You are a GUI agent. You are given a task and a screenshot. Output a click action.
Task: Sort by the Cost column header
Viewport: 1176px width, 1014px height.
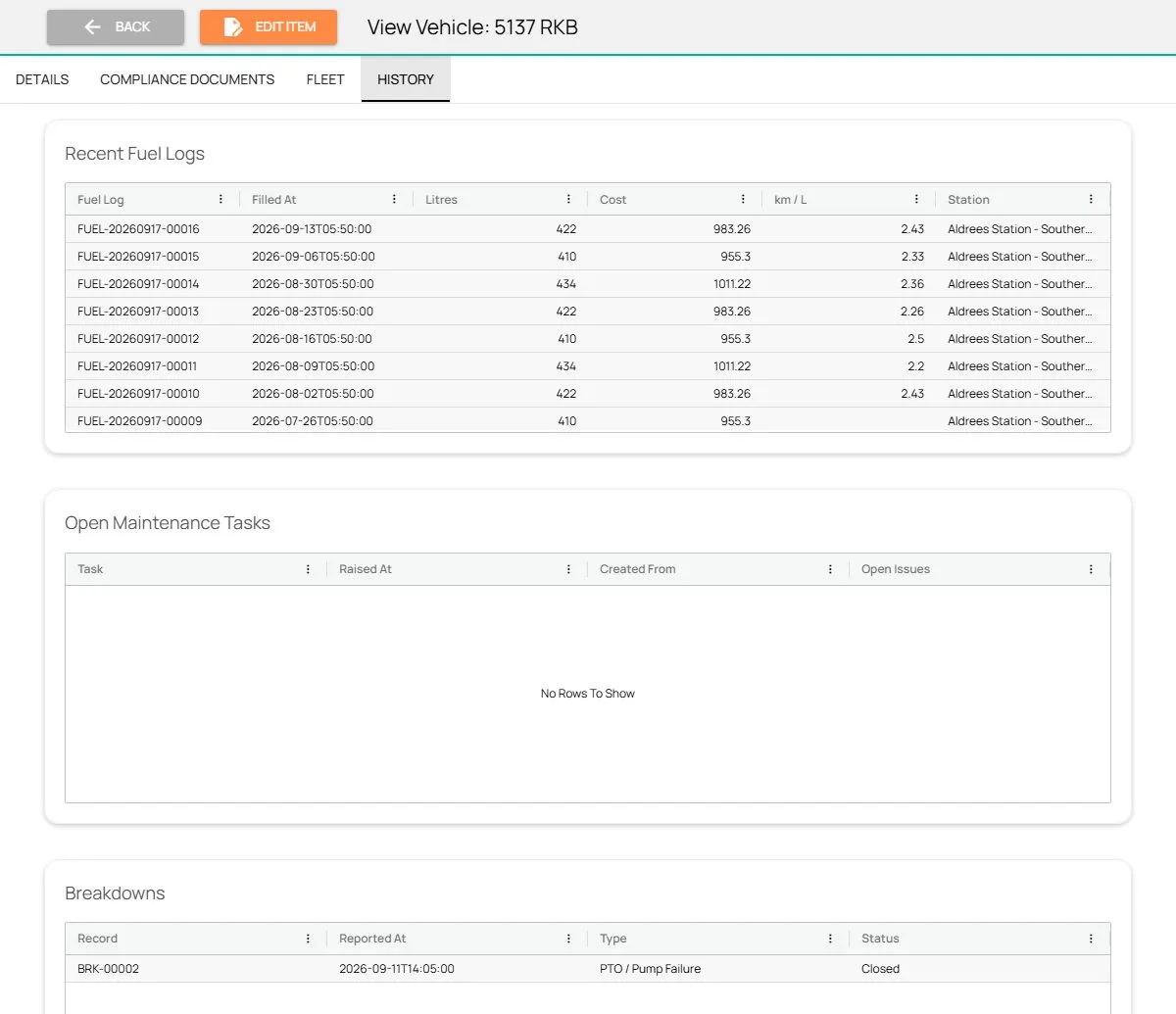612,200
